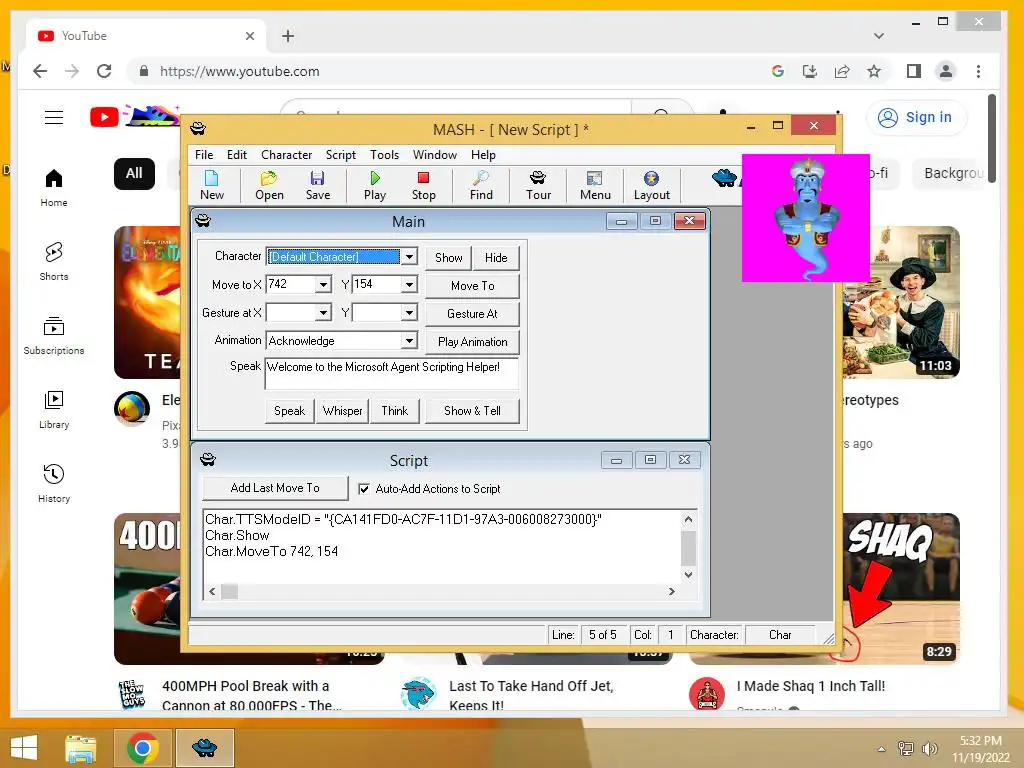
Task: Click the Hide character button
Action: pos(496,257)
